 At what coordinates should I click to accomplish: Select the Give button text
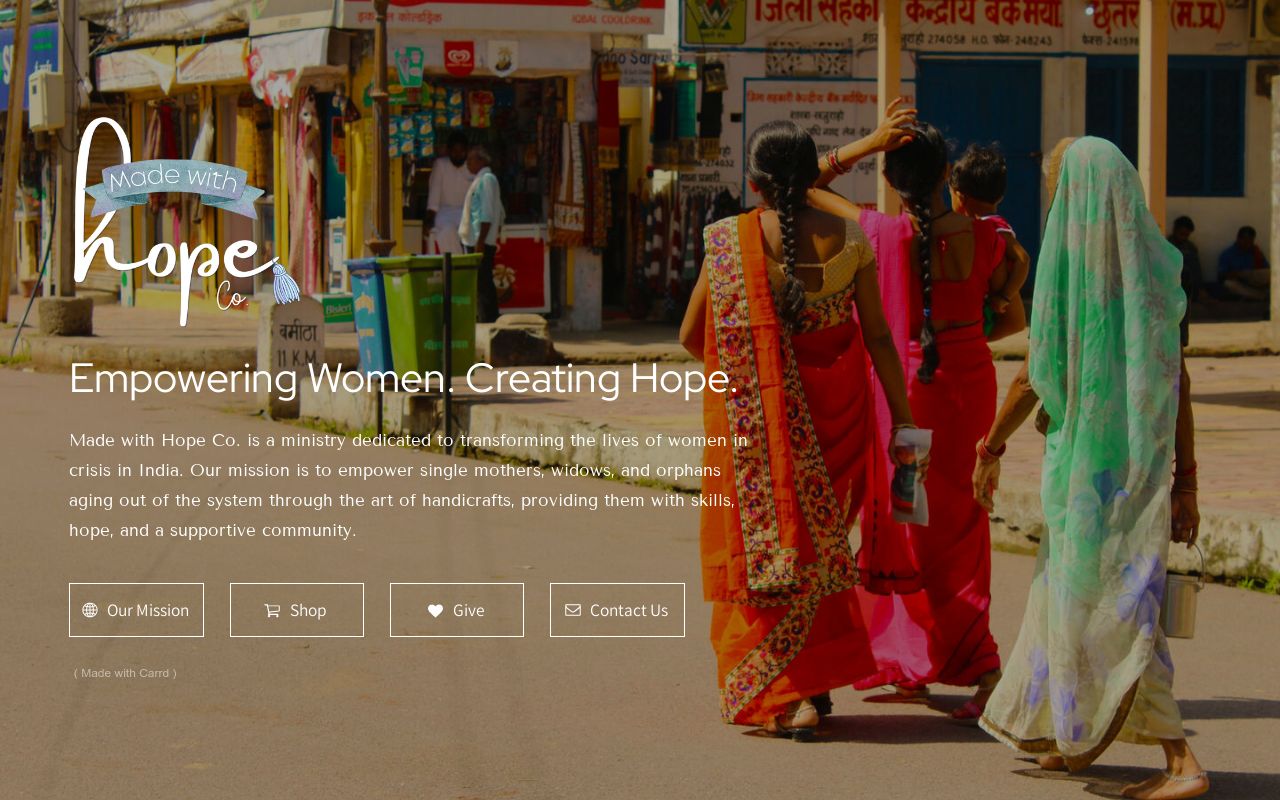468,610
